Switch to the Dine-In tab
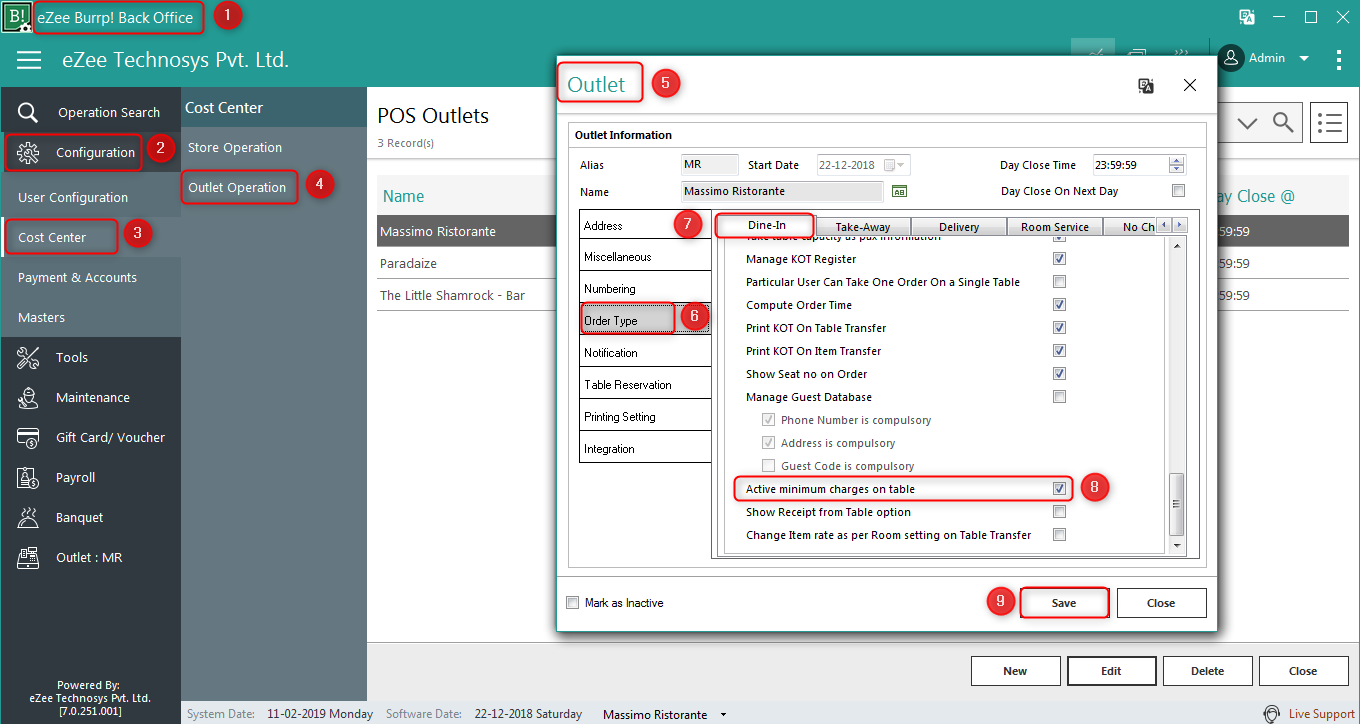This screenshot has height=724, width=1360. point(766,226)
